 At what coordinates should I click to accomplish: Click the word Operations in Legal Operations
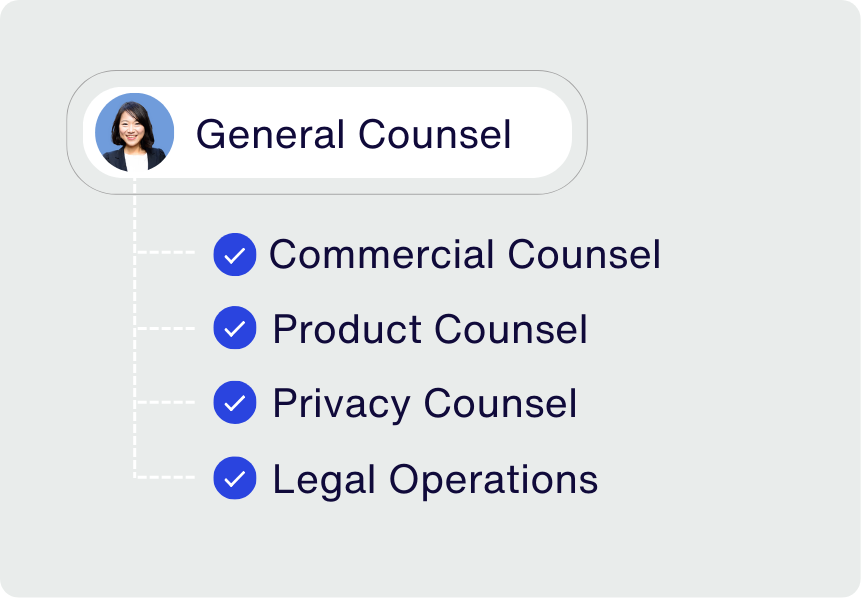pos(493,480)
